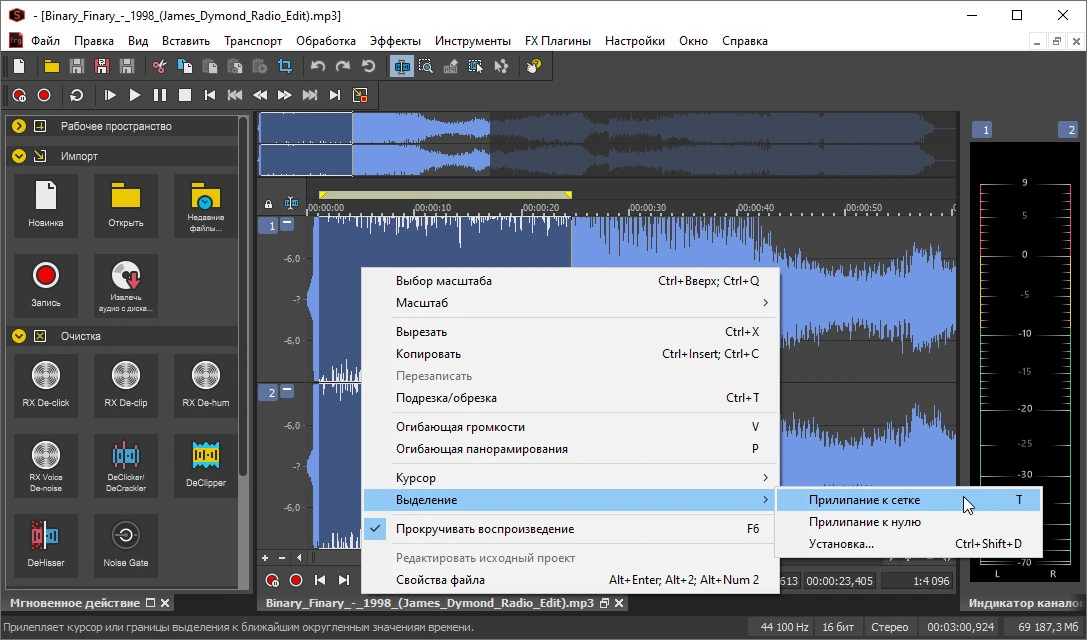1087x640 pixels.
Task: Click the Play All button
Action: click(110, 95)
